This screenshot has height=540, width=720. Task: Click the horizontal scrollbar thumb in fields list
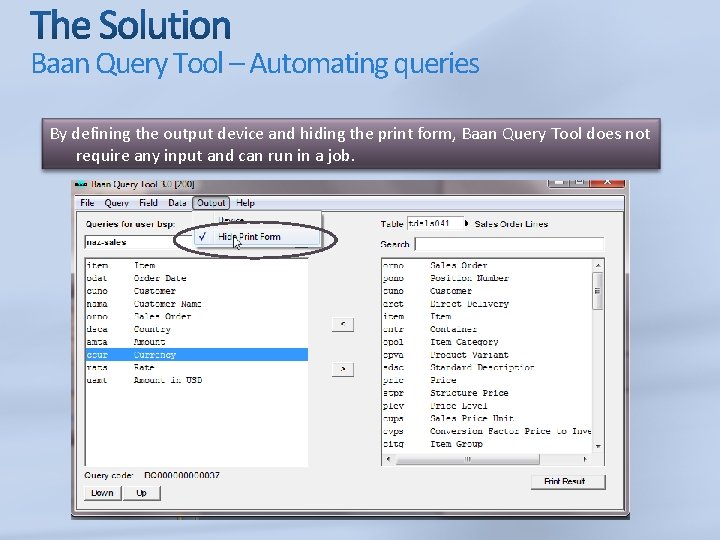pos(467,459)
